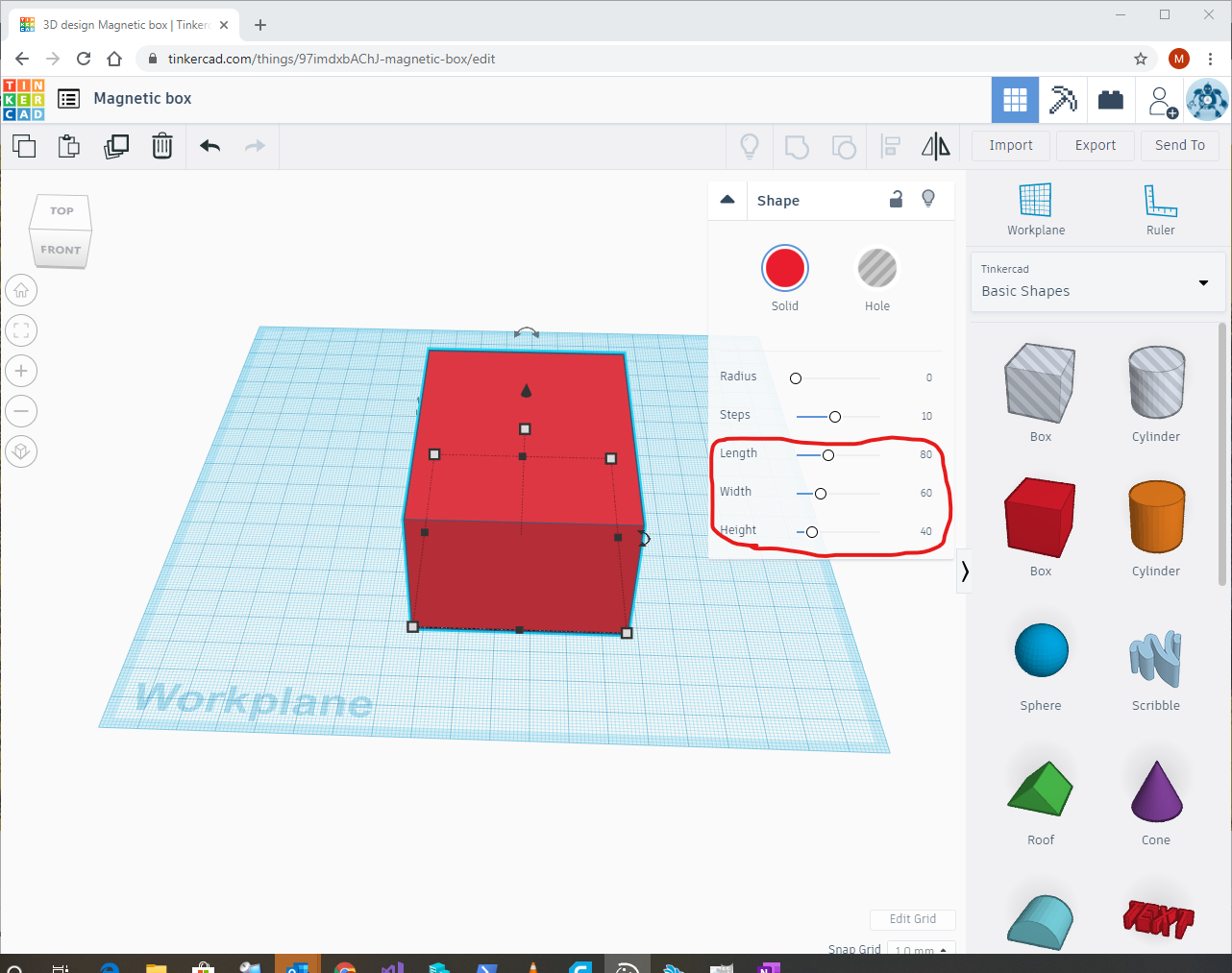1232x973 pixels.
Task: Click the Undo arrow
Action: [x=209, y=146]
